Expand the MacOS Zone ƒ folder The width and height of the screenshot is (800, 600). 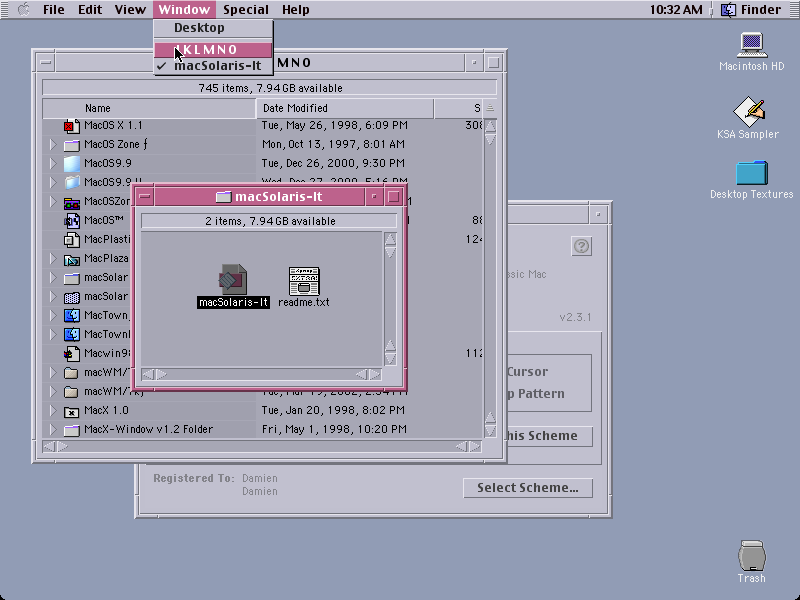coord(53,144)
